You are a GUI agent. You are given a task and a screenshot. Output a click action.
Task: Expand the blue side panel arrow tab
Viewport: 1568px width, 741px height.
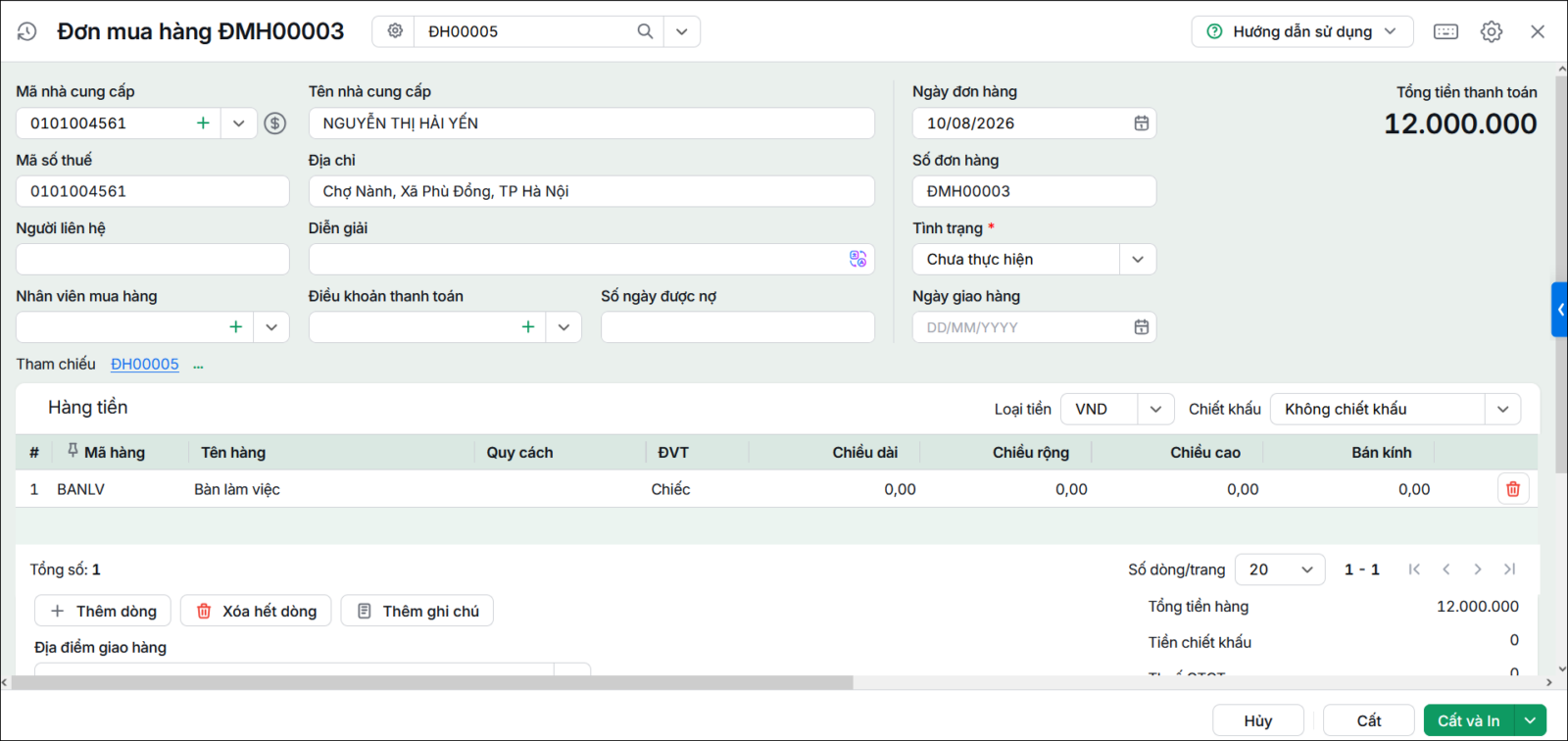[1560, 310]
